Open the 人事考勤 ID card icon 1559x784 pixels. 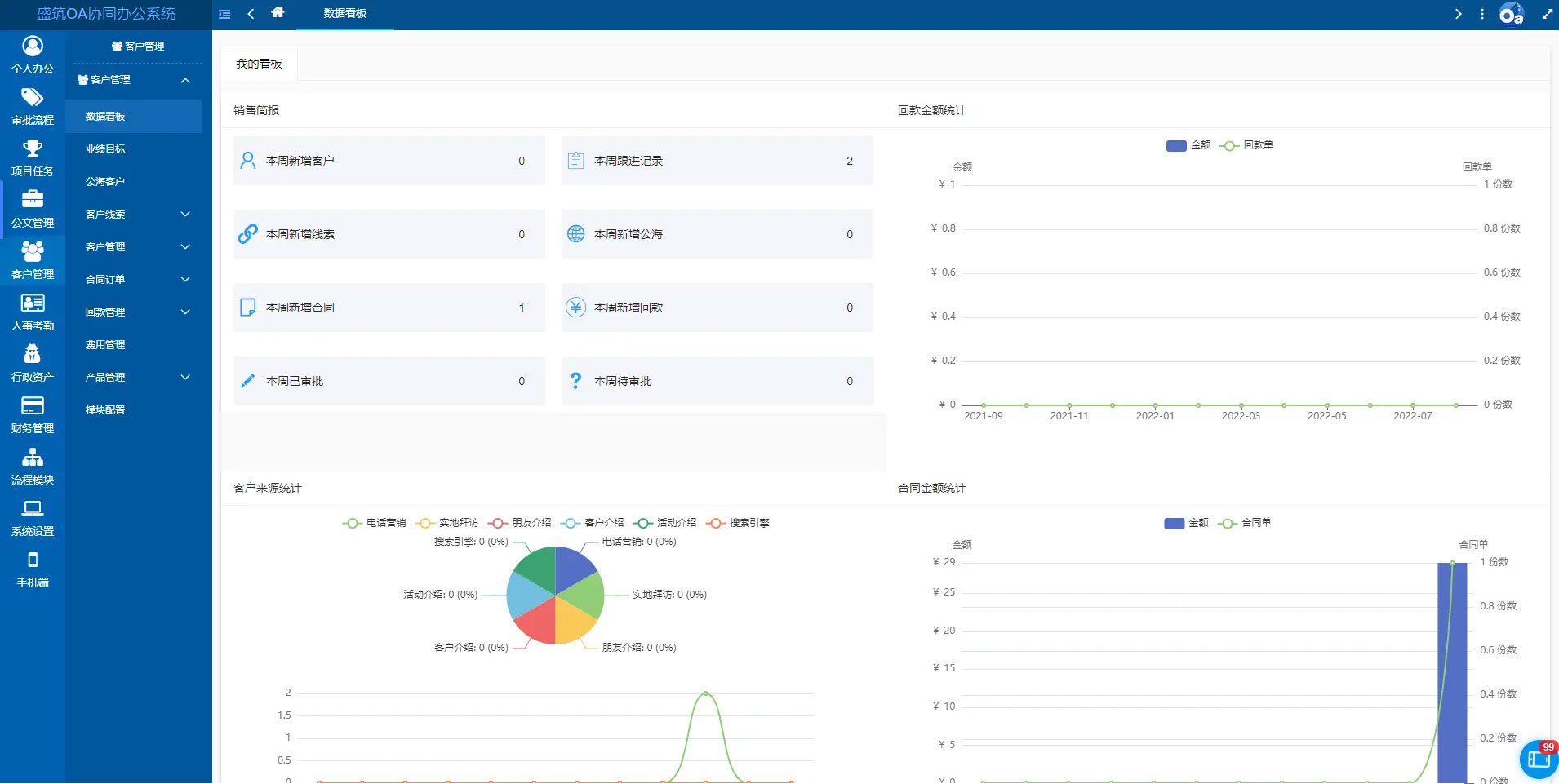pos(33,303)
